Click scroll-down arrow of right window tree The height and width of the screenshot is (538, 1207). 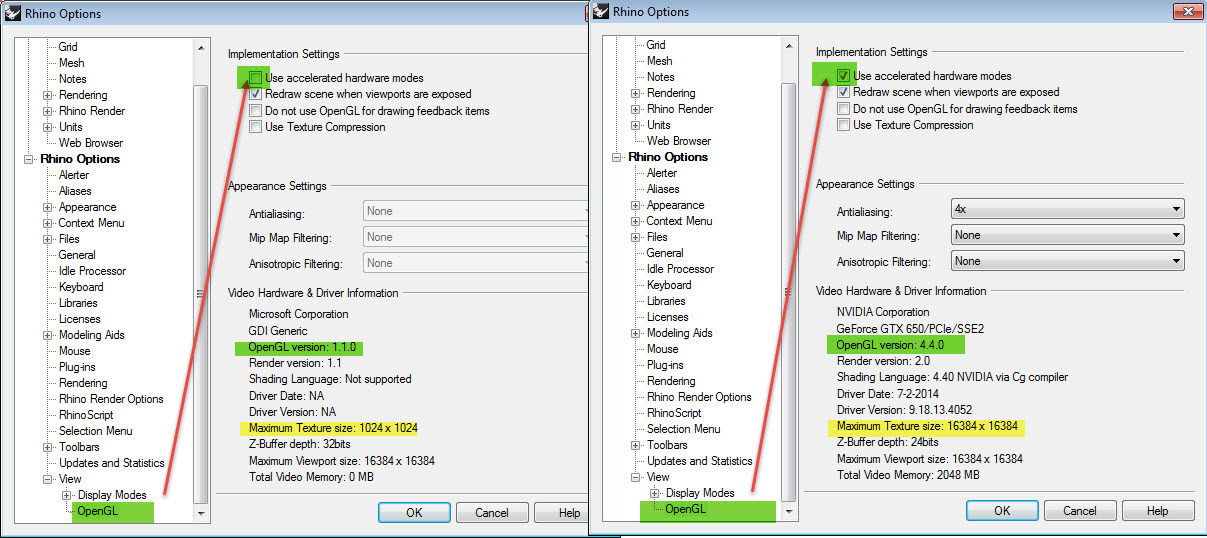[788, 510]
